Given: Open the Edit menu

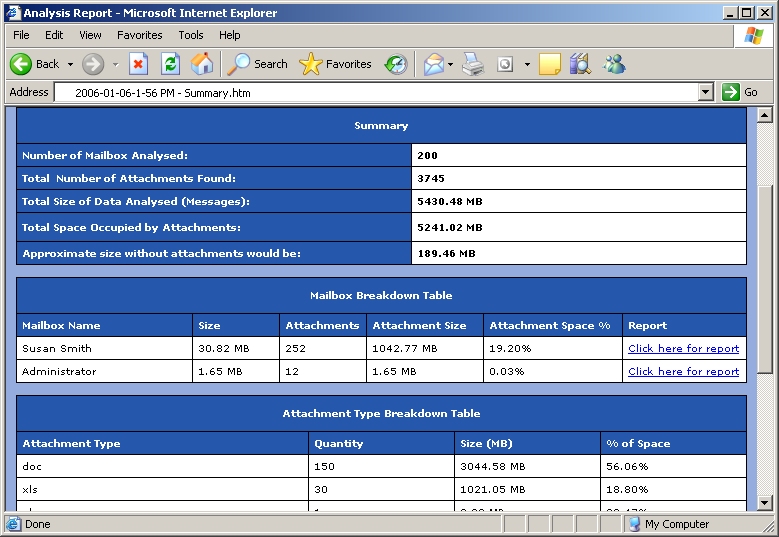Looking at the screenshot, I should point(54,35).
